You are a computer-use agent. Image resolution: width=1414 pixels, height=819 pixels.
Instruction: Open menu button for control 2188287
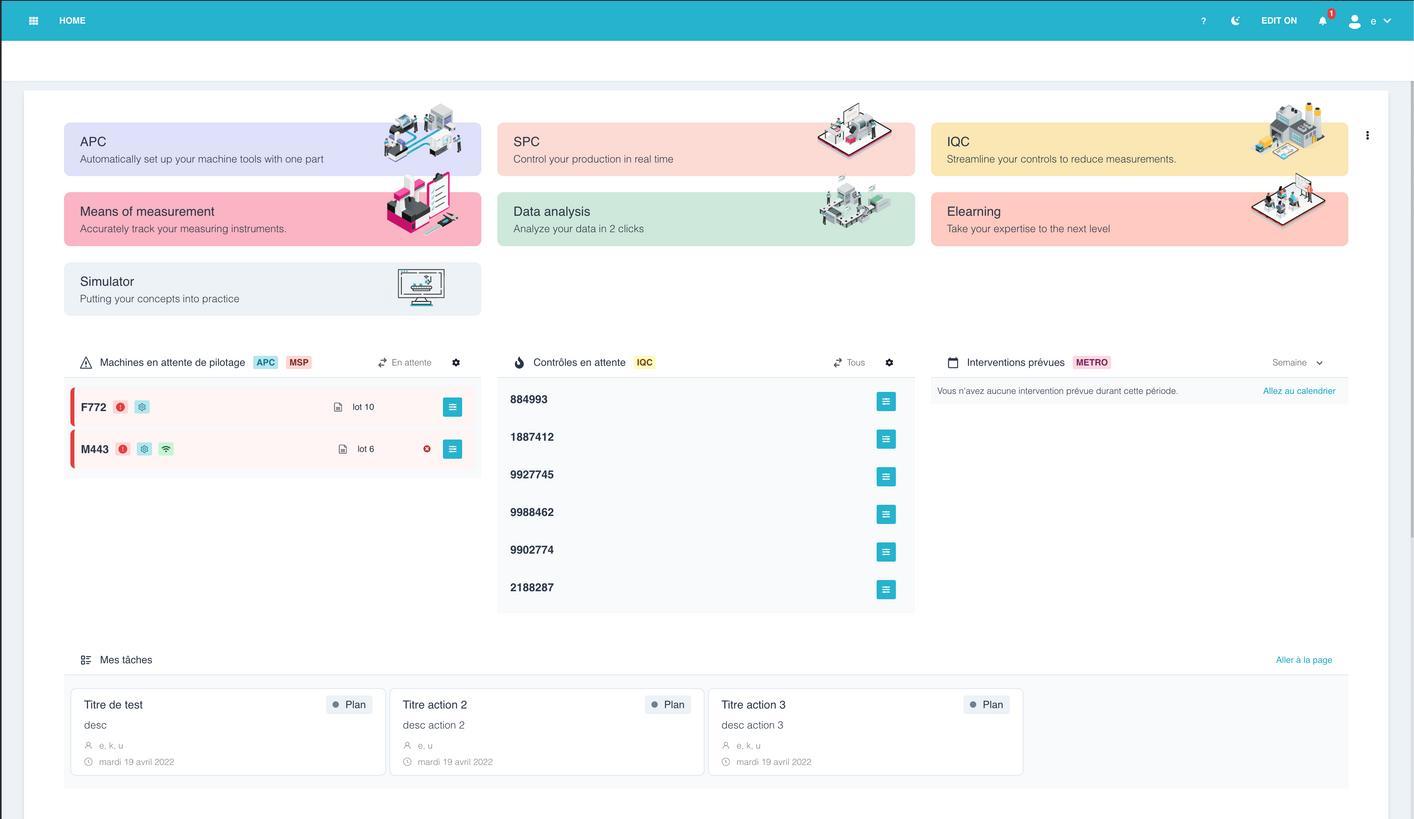click(x=885, y=590)
